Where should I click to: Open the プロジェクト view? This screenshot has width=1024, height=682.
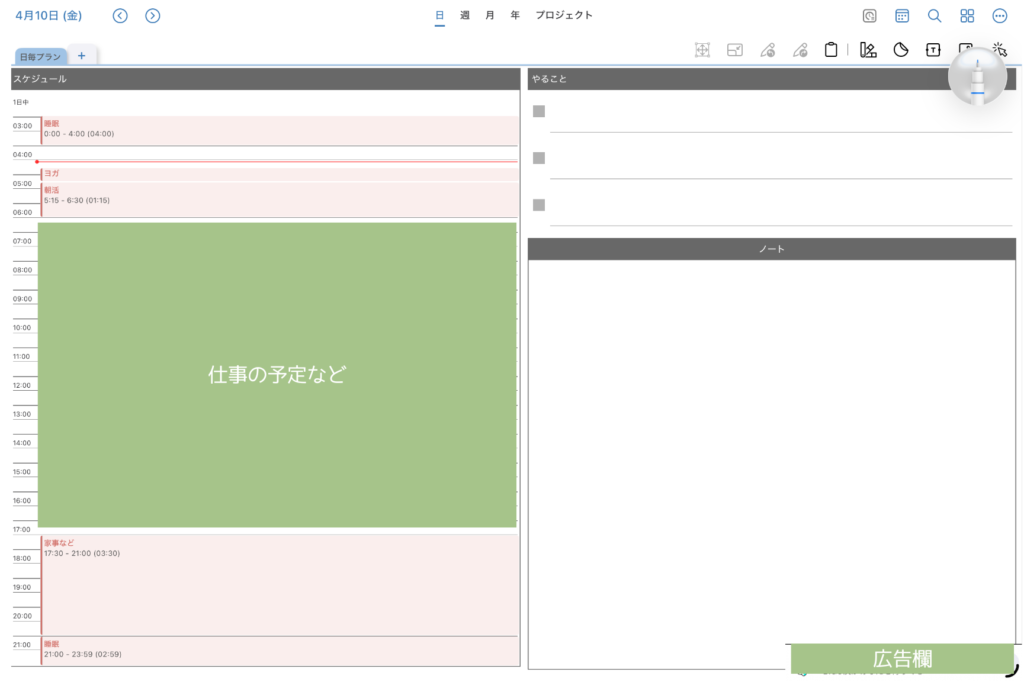click(x=564, y=15)
